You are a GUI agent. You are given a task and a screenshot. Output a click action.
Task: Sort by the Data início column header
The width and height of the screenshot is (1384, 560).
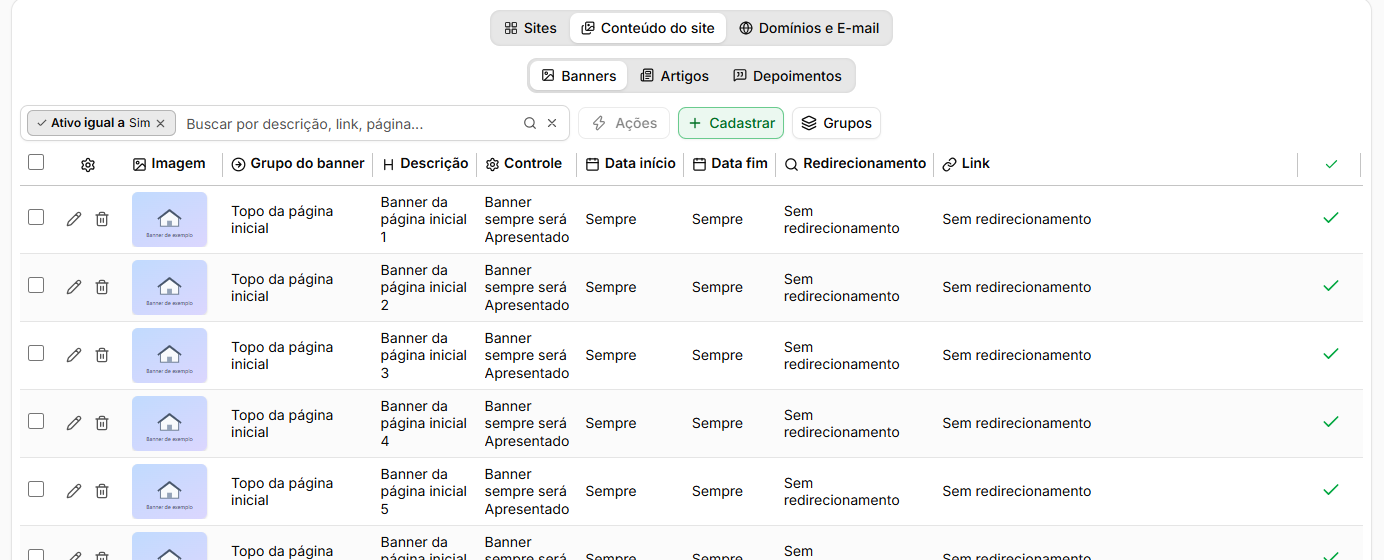(x=631, y=164)
